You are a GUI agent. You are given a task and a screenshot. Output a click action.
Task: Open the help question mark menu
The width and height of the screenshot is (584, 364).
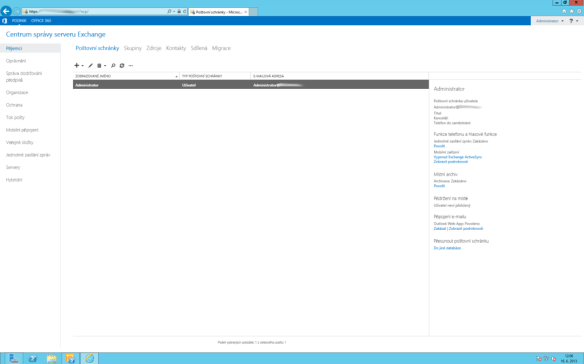(574, 21)
